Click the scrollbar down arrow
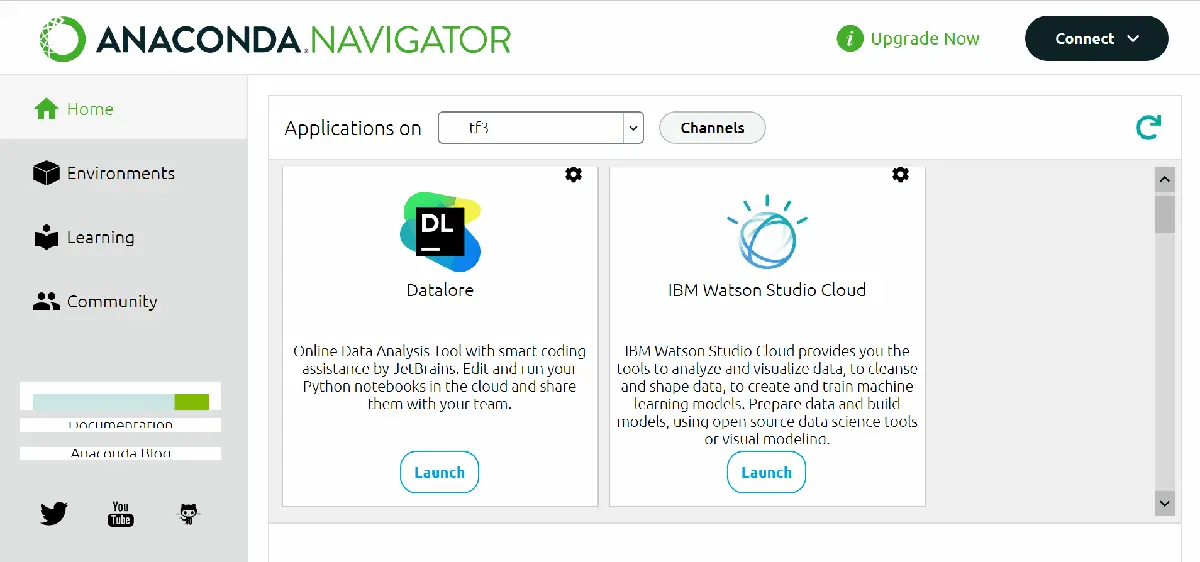1200x562 pixels. point(1164,502)
